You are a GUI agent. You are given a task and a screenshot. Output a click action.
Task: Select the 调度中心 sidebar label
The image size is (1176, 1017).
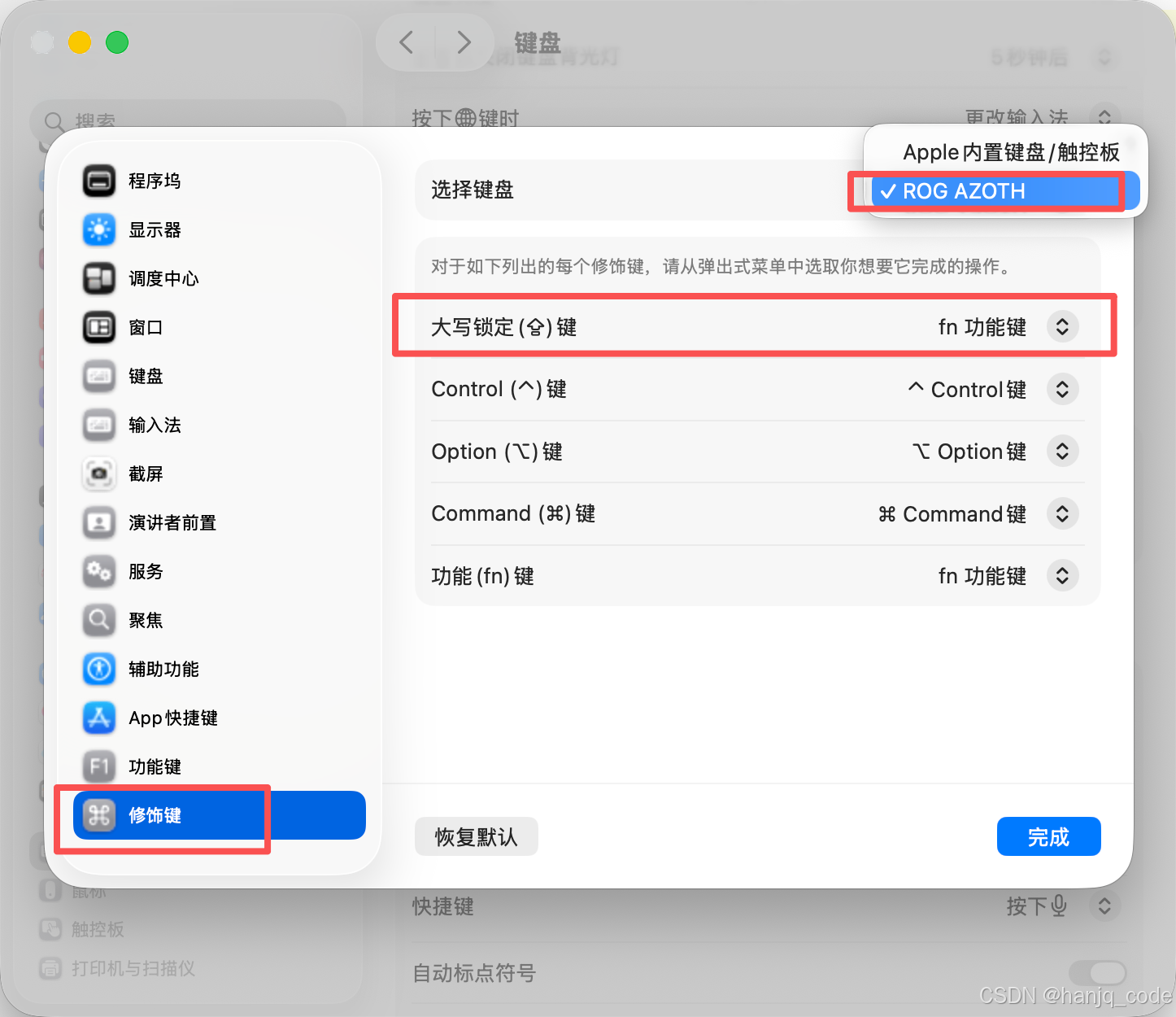point(163,278)
